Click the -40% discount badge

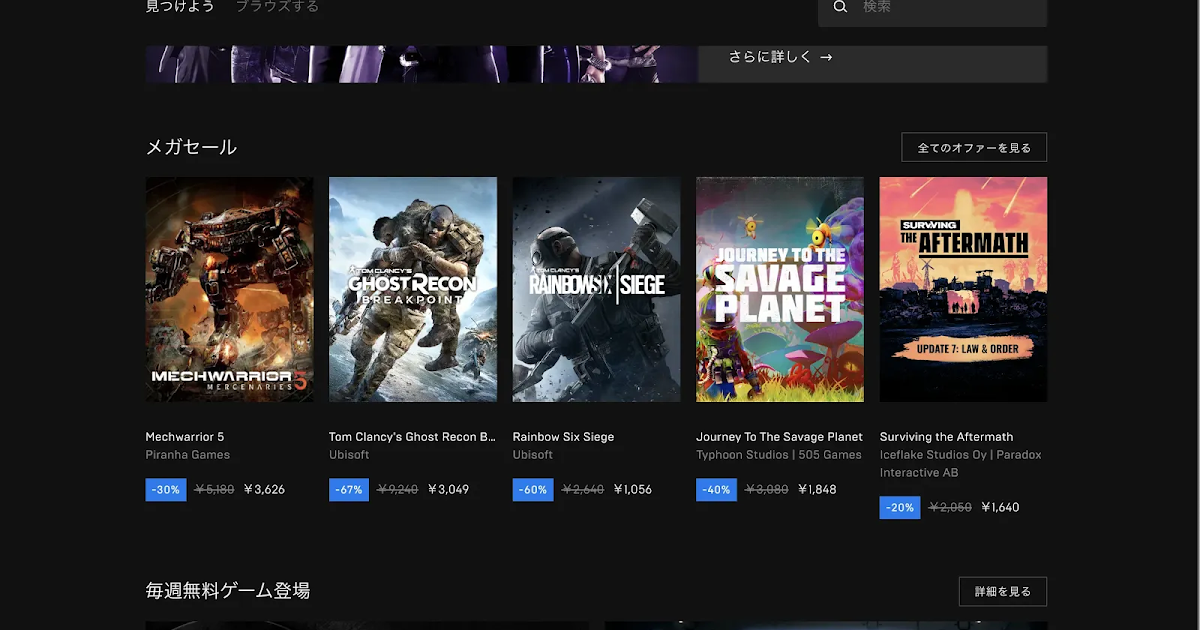[716, 490]
